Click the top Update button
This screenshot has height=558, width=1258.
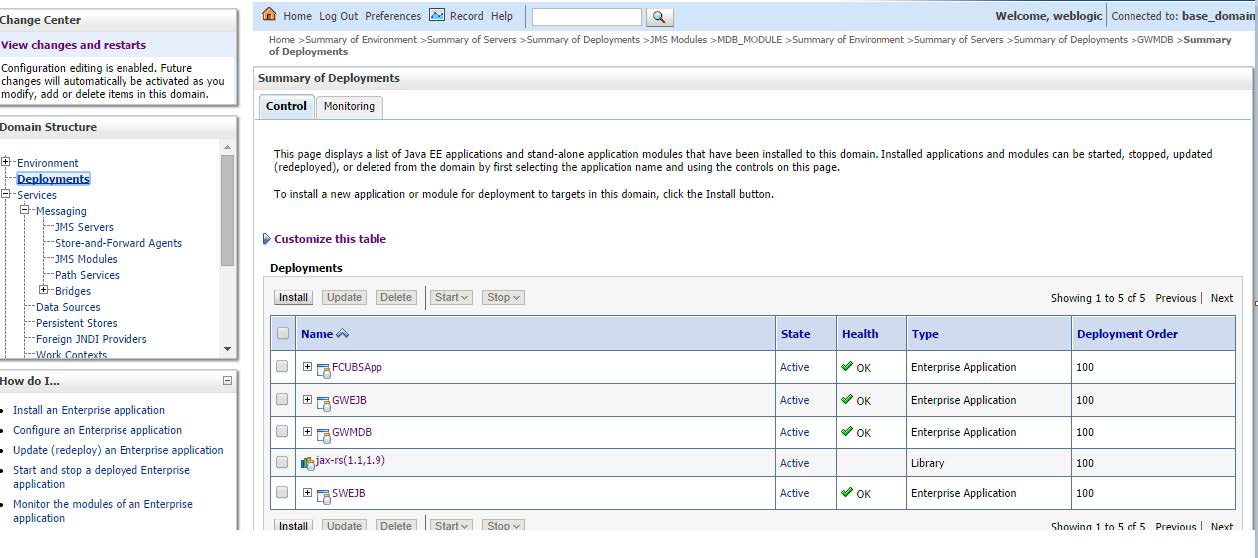pyautogui.click(x=345, y=297)
